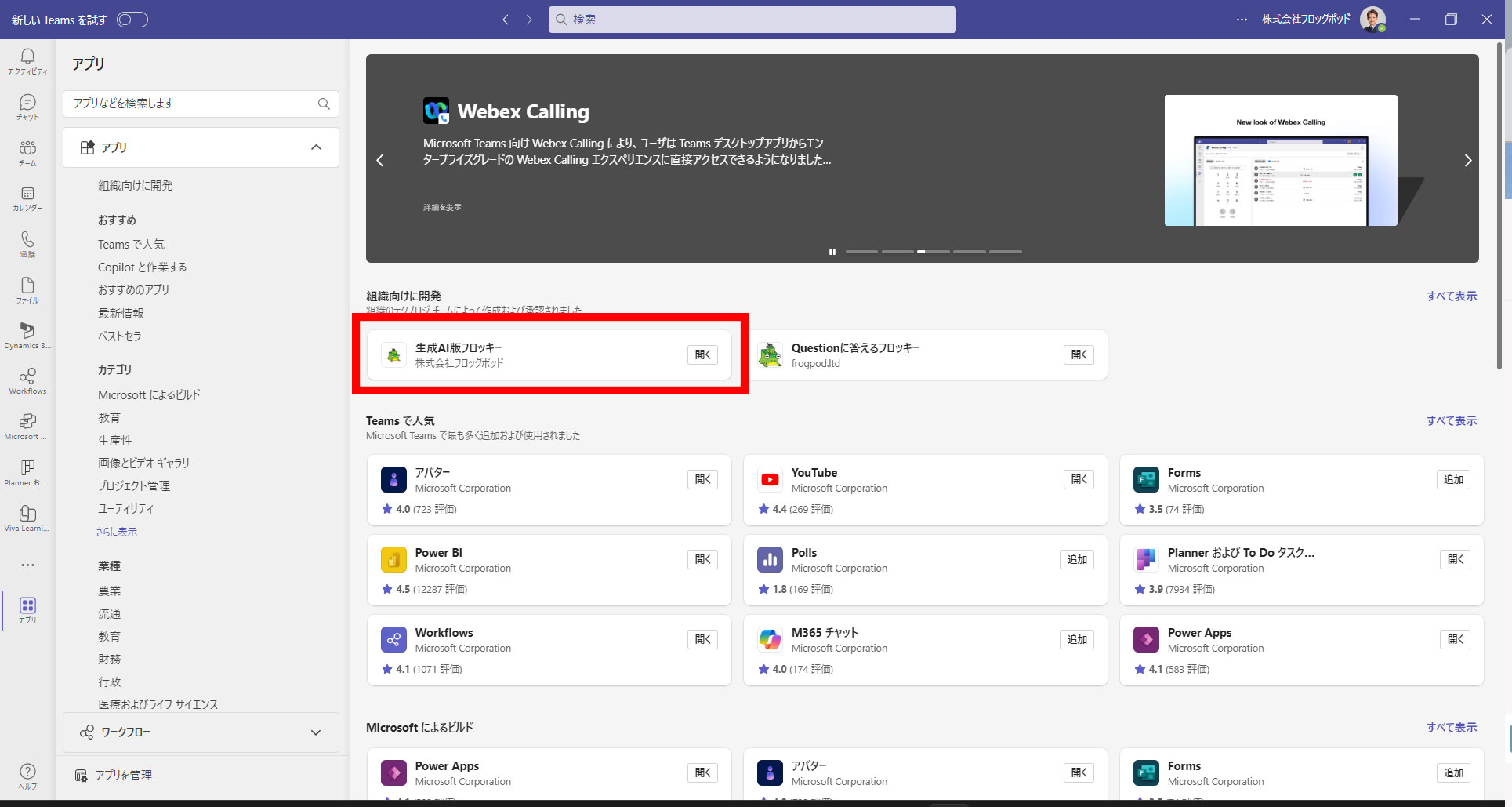Show next banner slide

click(1467, 161)
